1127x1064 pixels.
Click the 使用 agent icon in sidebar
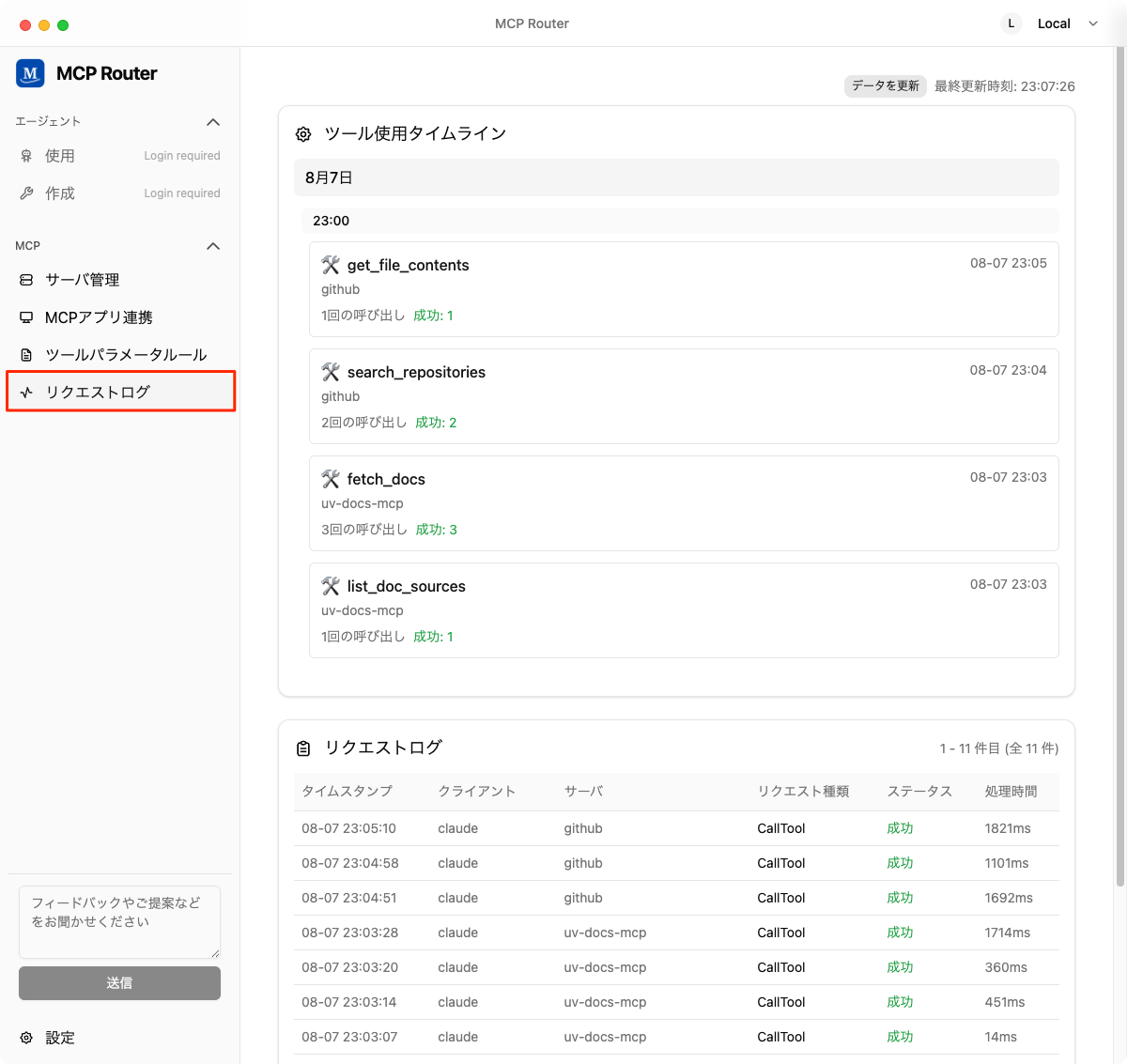tap(26, 156)
